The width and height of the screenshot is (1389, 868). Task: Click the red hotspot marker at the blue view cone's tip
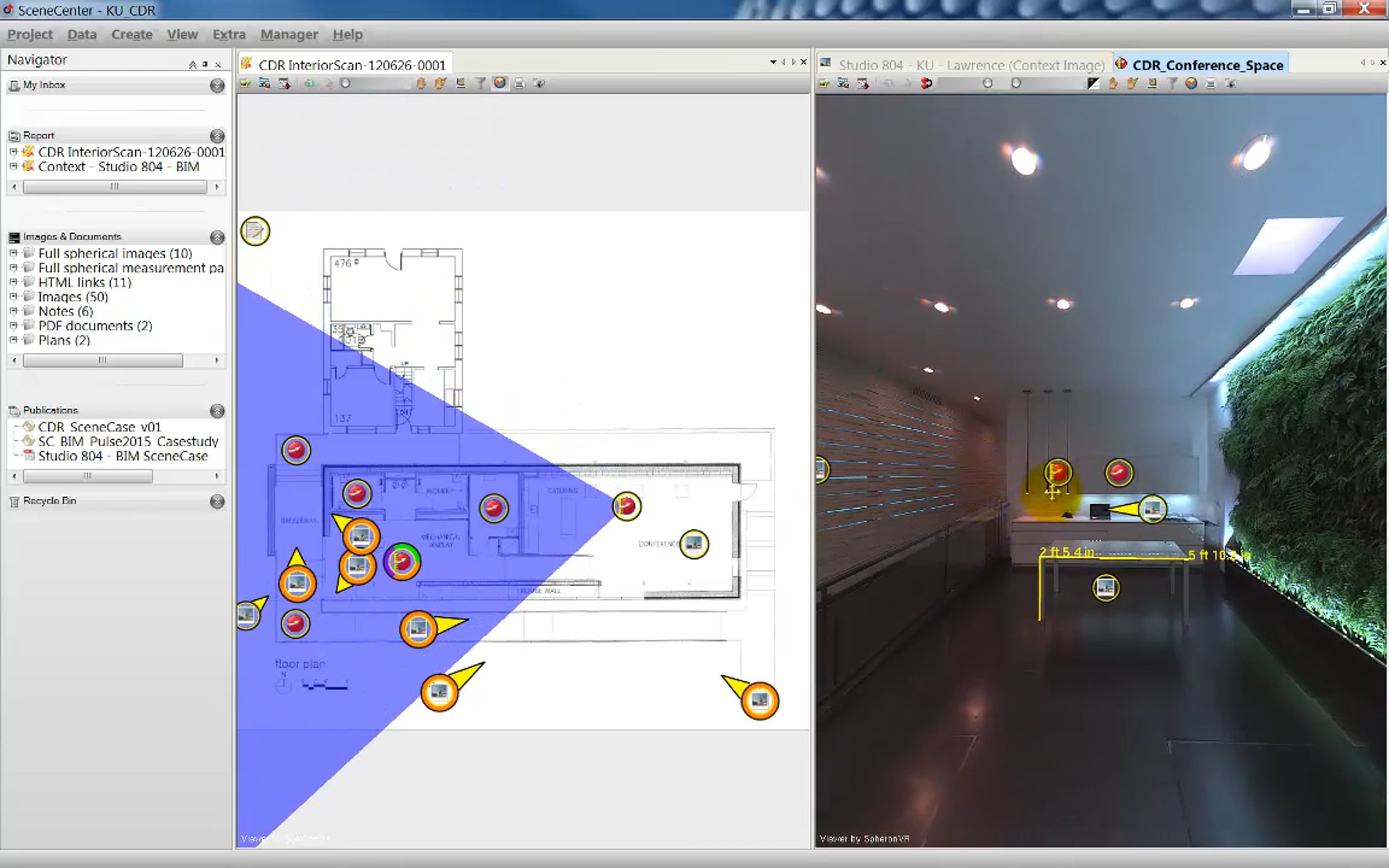[627, 506]
